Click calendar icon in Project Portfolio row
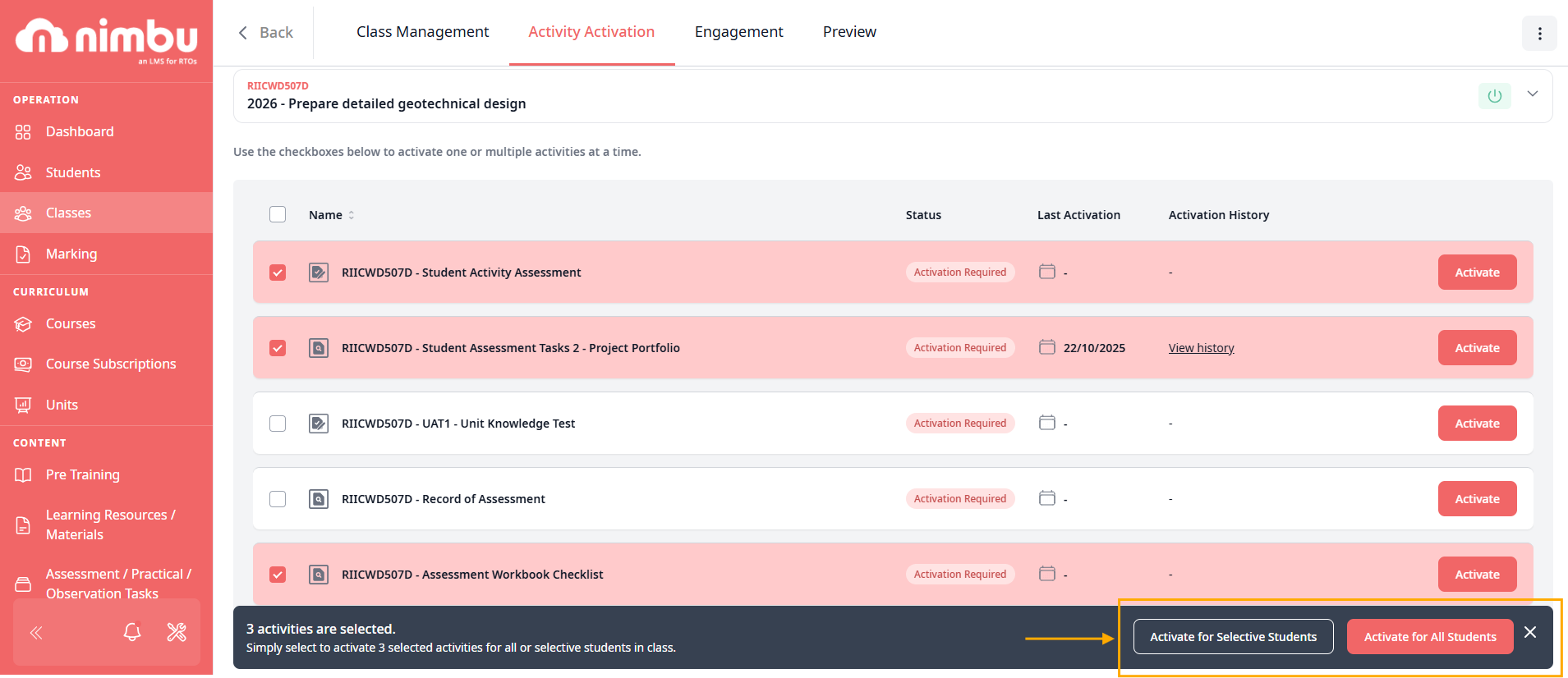 tap(1046, 347)
